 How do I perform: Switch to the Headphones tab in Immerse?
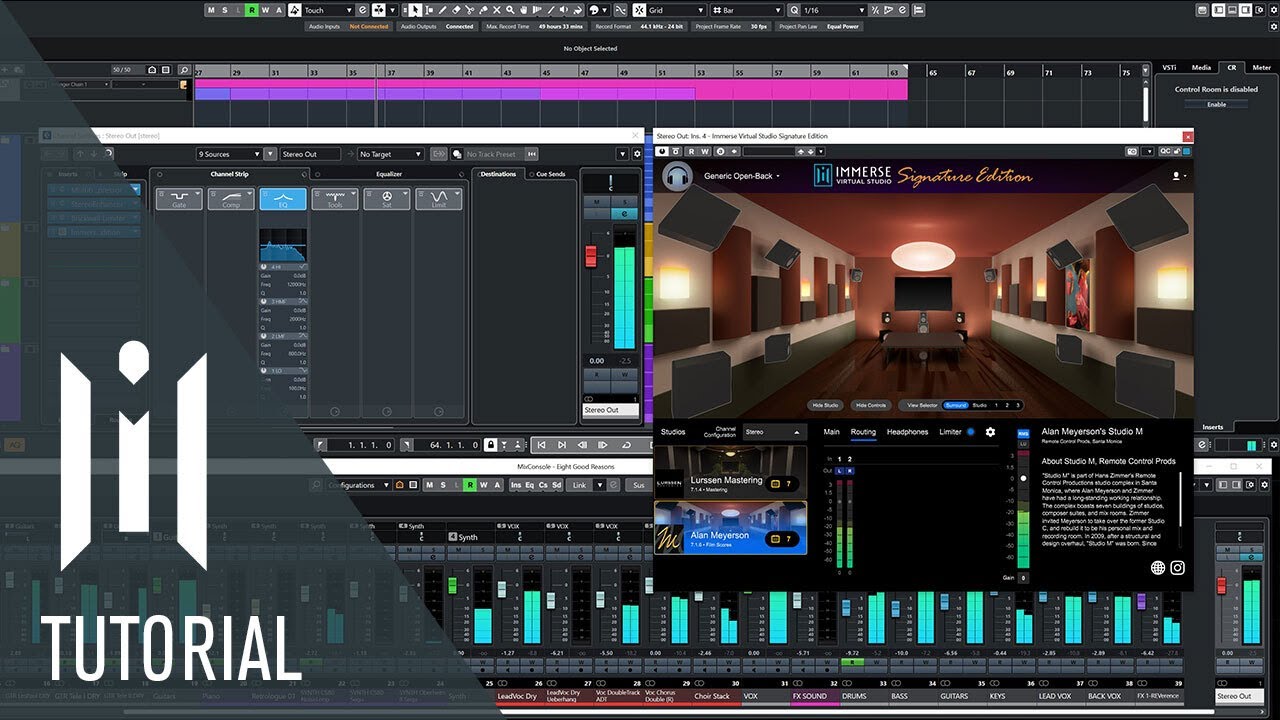coord(907,432)
